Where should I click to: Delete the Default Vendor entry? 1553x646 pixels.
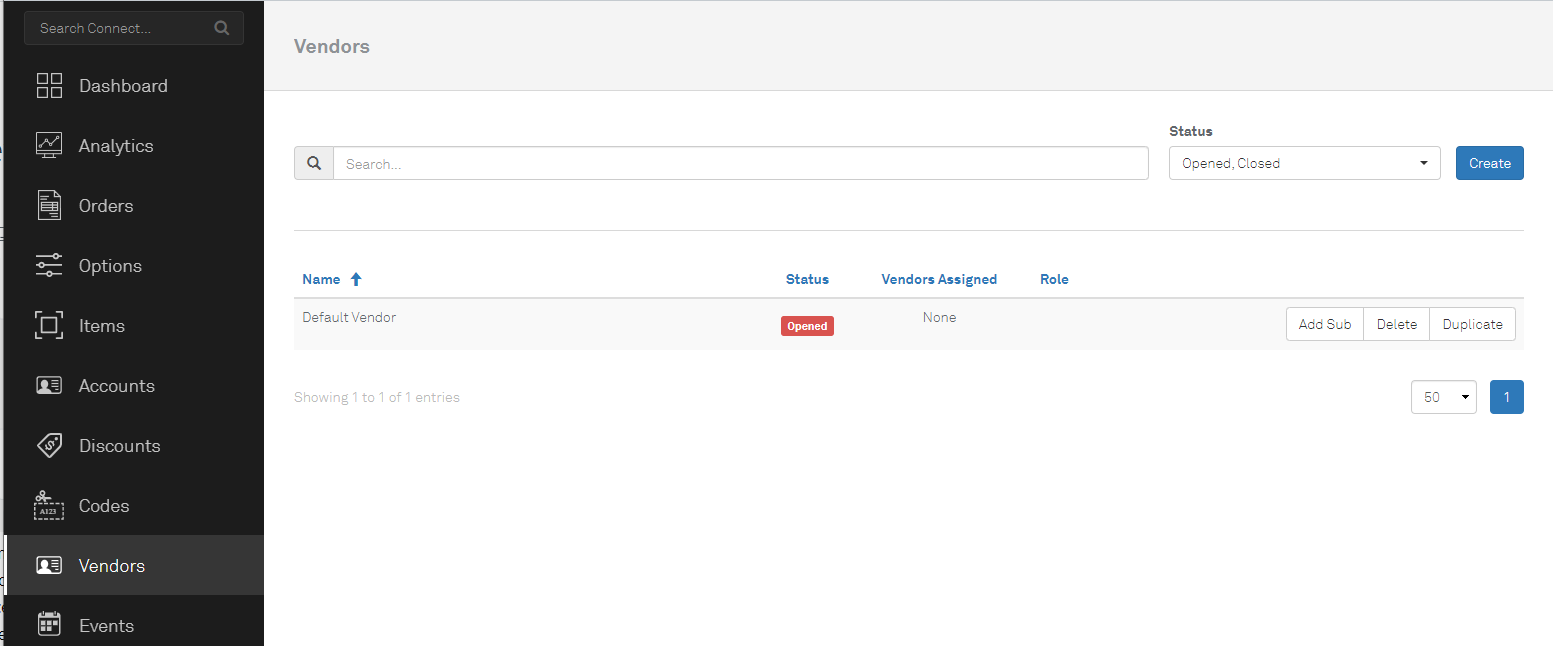click(x=1396, y=324)
